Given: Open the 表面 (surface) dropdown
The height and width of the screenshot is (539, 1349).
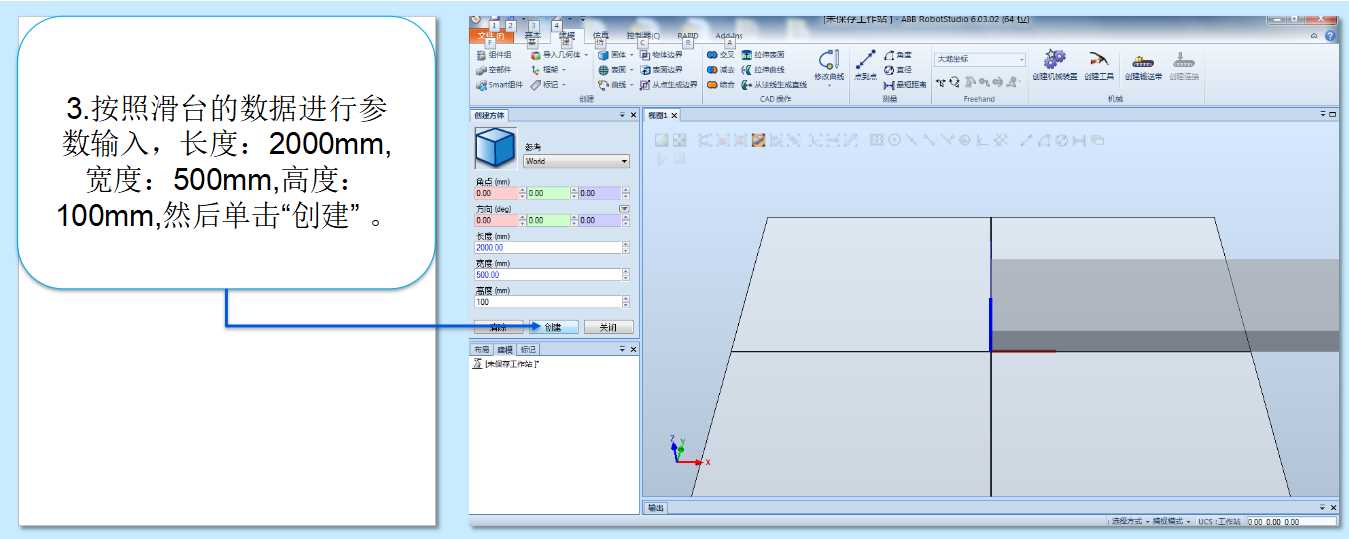Looking at the screenshot, I should [x=615, y=70].
